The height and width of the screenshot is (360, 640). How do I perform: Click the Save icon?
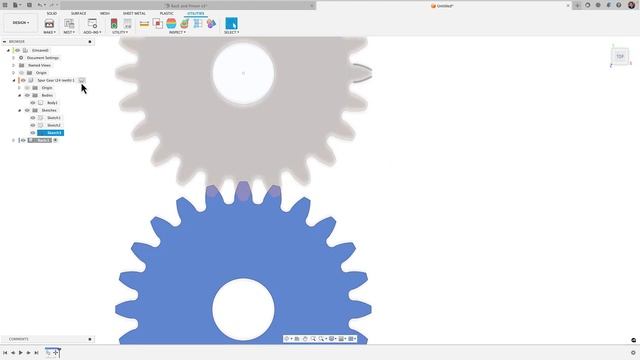[x=29, y=5]
